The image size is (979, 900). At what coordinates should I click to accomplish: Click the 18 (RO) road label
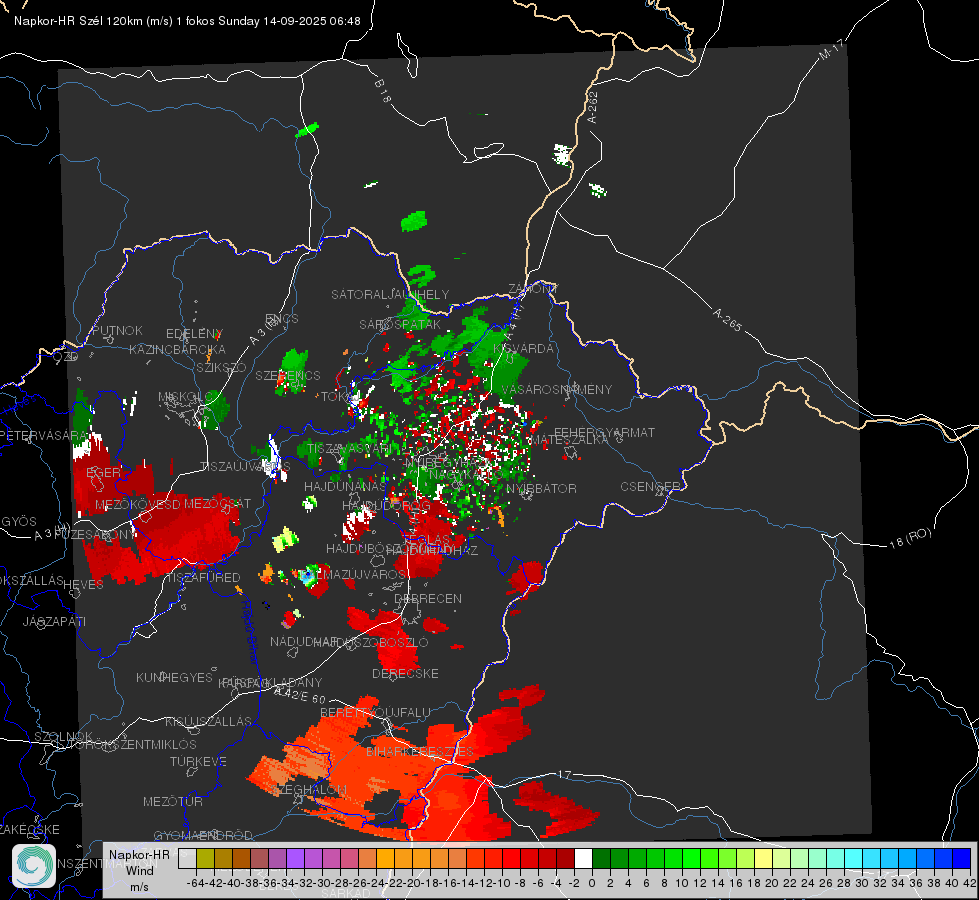910,538
